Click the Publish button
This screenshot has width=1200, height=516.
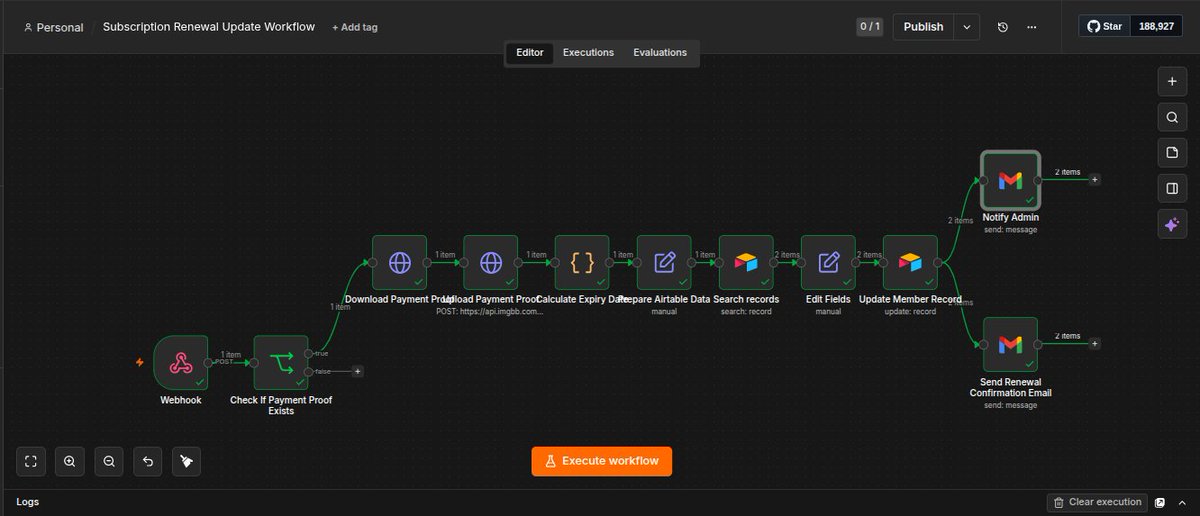pyautogui.click(x=923, y=27)
